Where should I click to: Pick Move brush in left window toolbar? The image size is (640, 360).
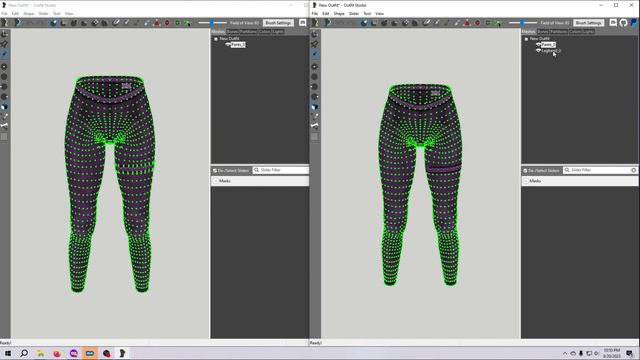point(95,23)
